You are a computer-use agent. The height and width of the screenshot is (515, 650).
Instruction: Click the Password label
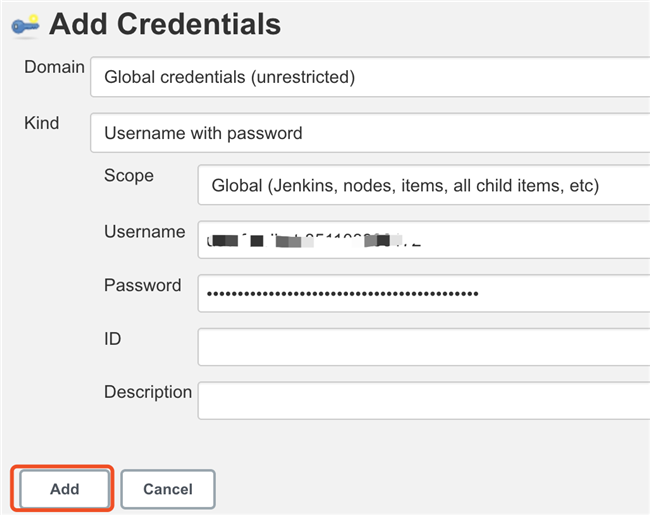pyautogui.click(x=142, y=285)
